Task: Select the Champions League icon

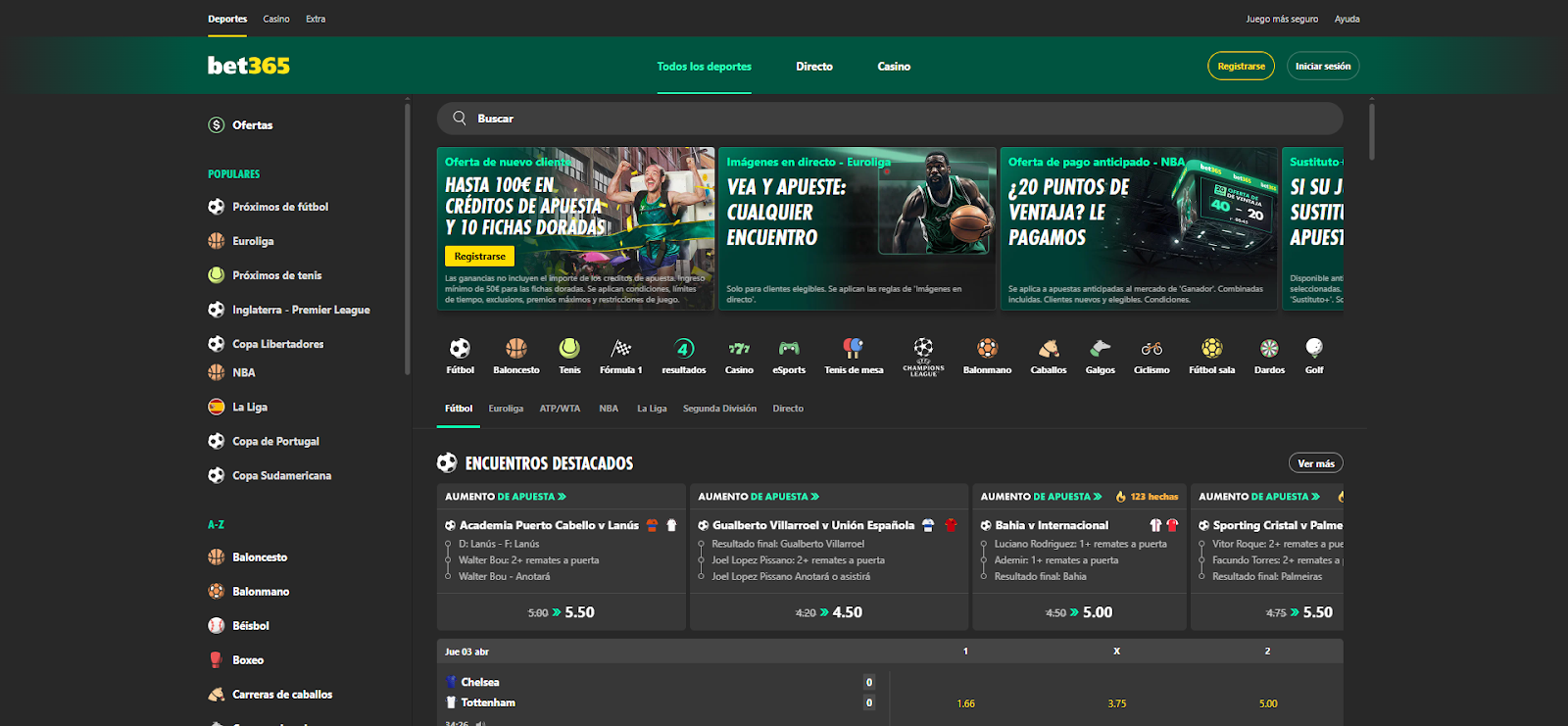Action: (x=923, y=357)
